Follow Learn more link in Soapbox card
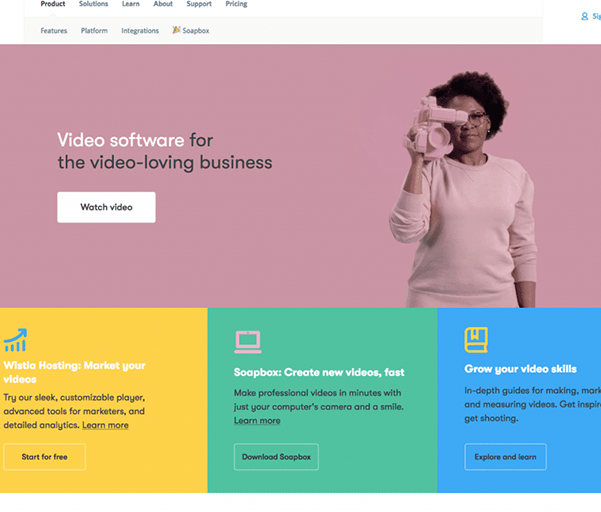The height and width of the screenshot is (512, 601). tap(257, 421)
